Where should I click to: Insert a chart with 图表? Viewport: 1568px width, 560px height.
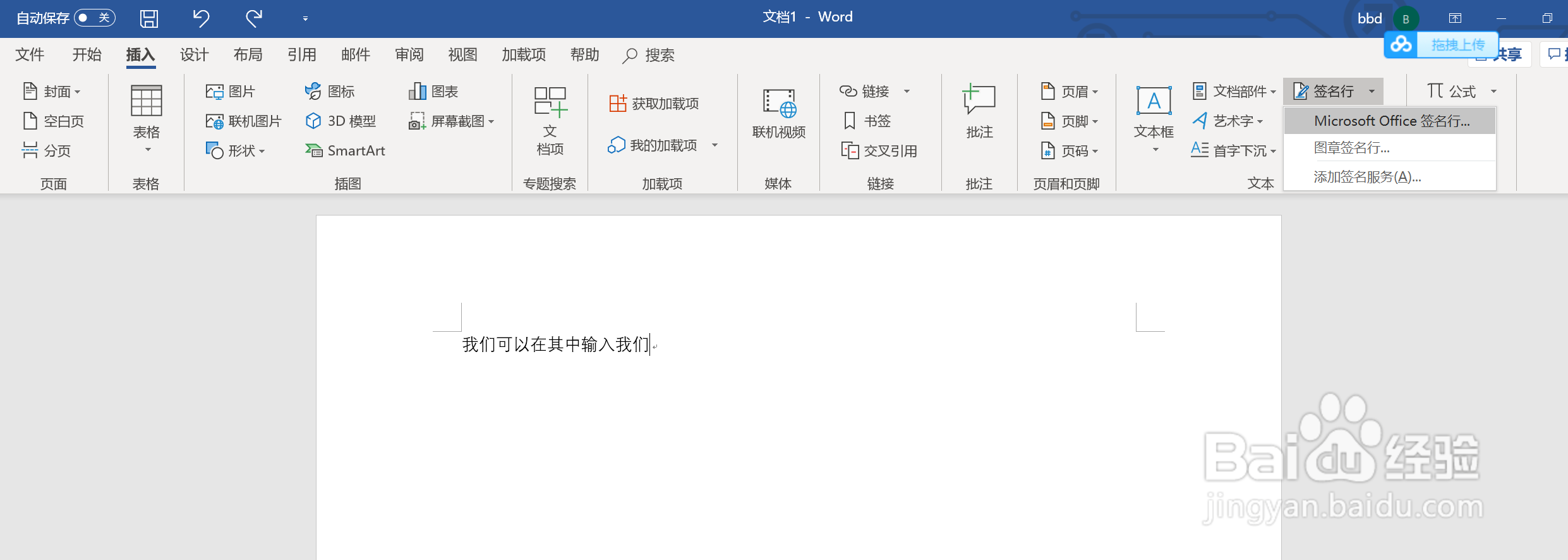click(x=433, y=92)
